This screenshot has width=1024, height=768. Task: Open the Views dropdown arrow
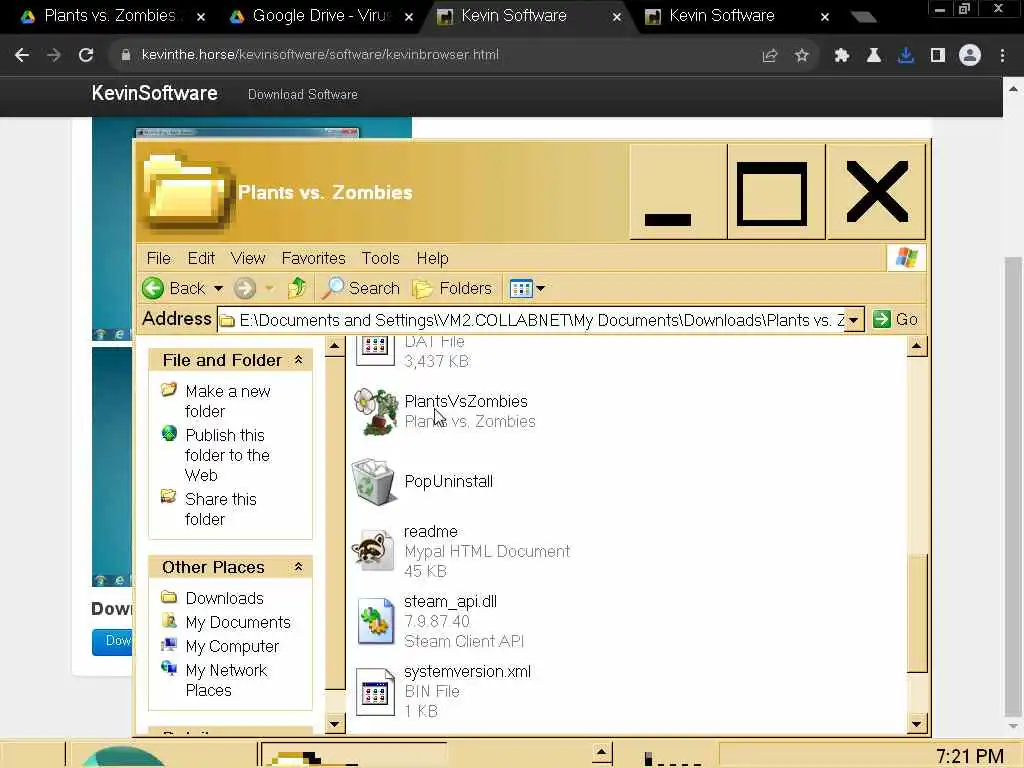click(x=541, y=288)
